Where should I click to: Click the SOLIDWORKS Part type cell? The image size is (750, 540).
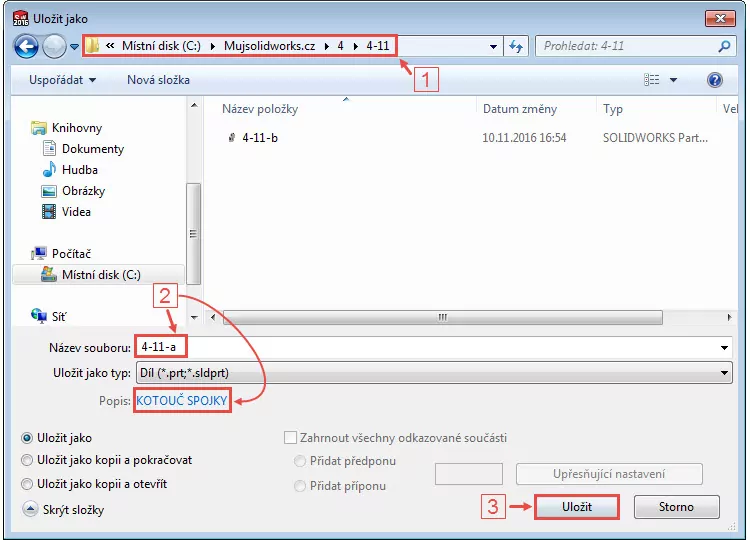coord(655,138)
